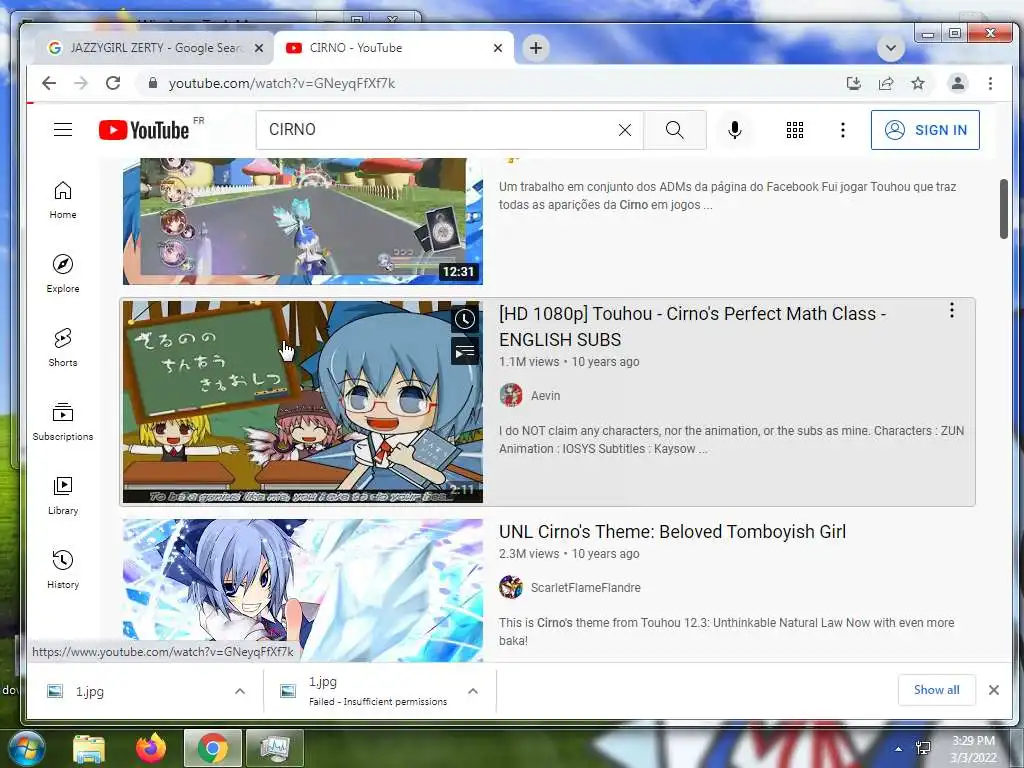This screenshot has width=1024, height=768.
Task: Go to Home in the sidebar
Action: (x=63, y=200)
